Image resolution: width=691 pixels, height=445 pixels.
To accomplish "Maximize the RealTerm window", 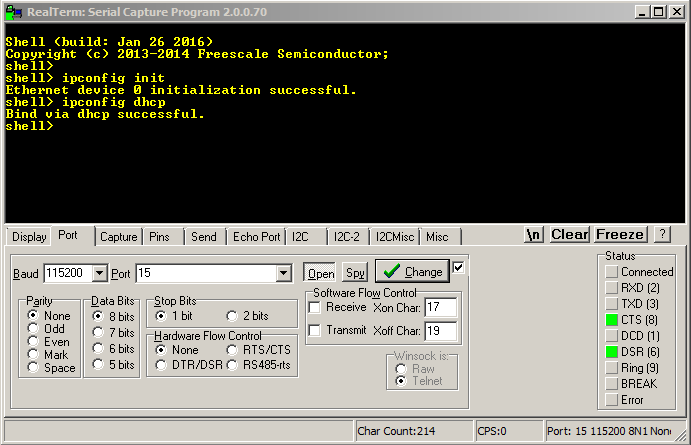I will (659, 12).
